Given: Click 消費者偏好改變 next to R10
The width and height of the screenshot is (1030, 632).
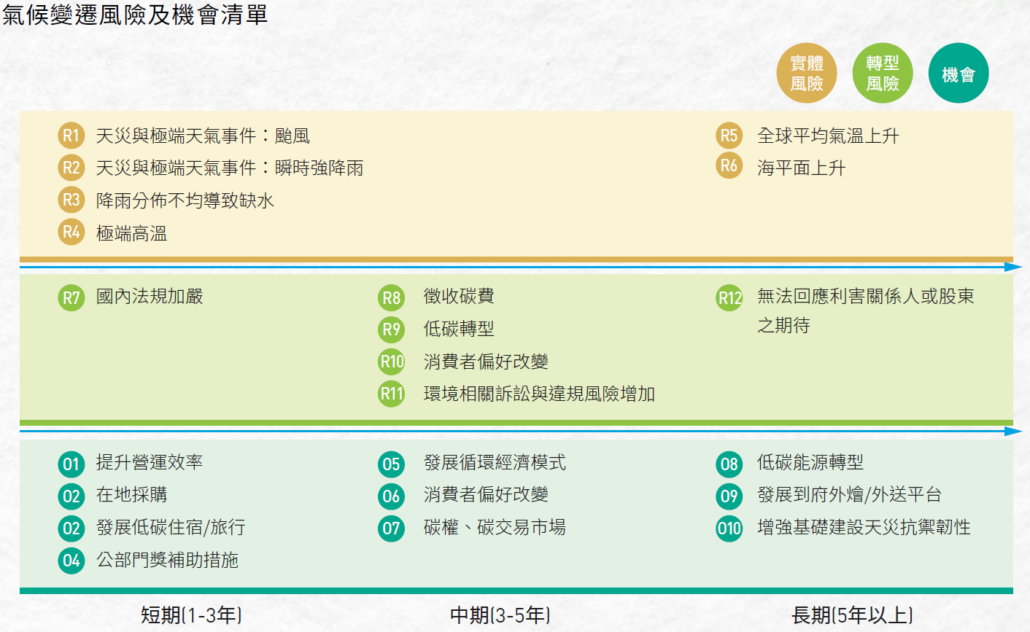Looking at the screenshot, I should click(x=485, y=361).
